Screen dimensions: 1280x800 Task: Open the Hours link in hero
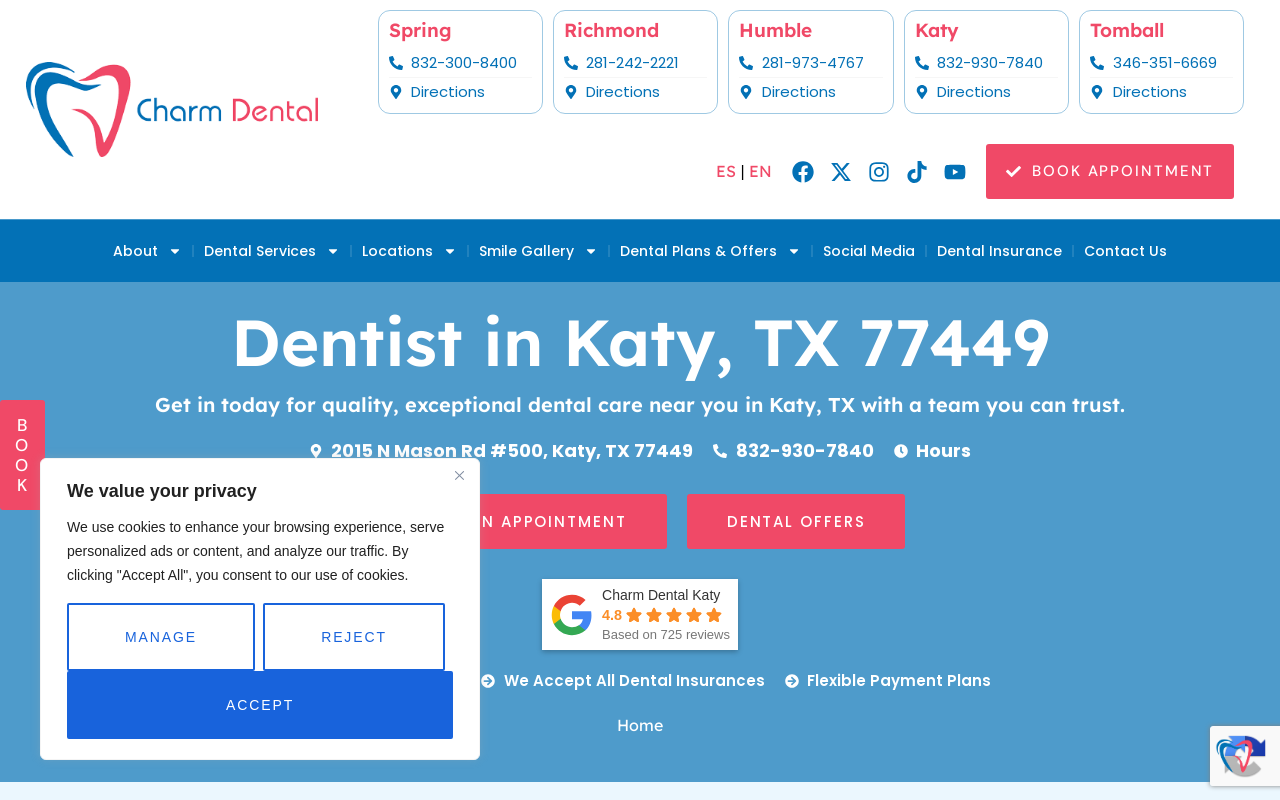[x=943, y=451]
